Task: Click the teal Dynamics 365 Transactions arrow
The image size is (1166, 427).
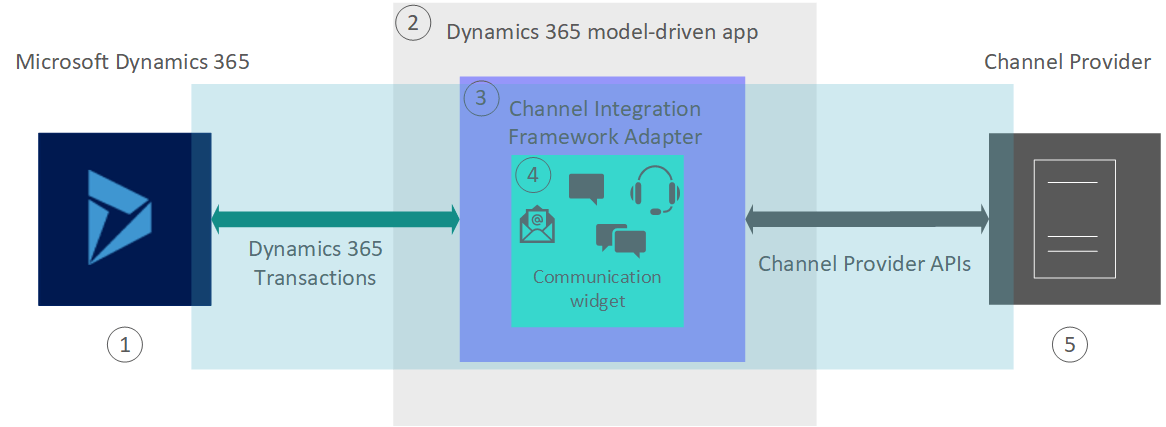Action: 335,218
